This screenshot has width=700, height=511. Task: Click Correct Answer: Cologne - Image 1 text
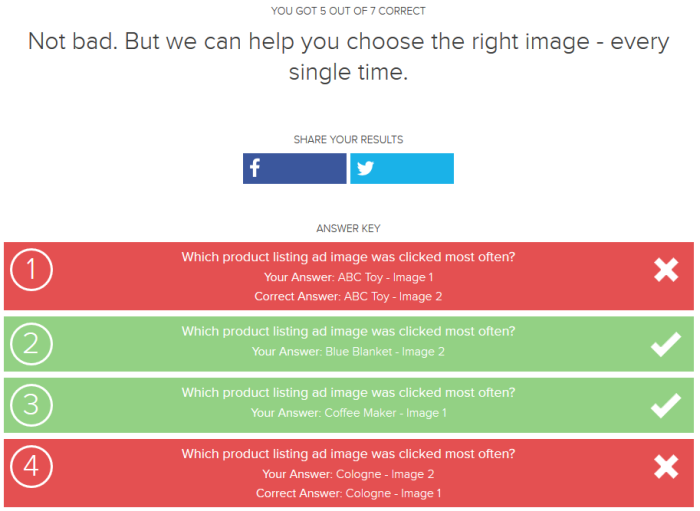(349, 494)
